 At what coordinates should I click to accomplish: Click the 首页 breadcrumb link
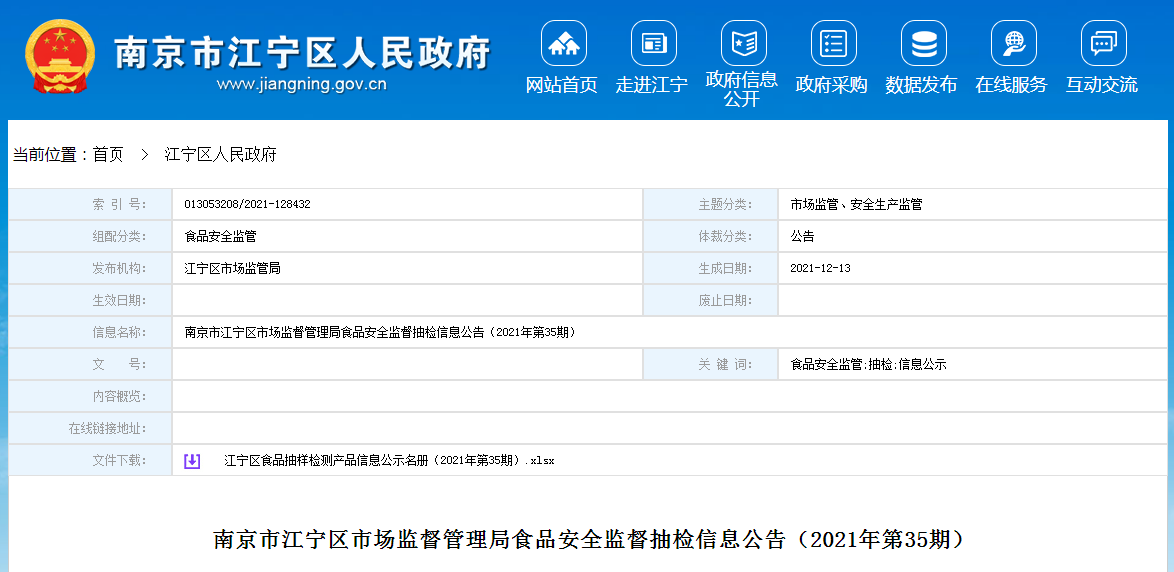(x=108, y=155)
